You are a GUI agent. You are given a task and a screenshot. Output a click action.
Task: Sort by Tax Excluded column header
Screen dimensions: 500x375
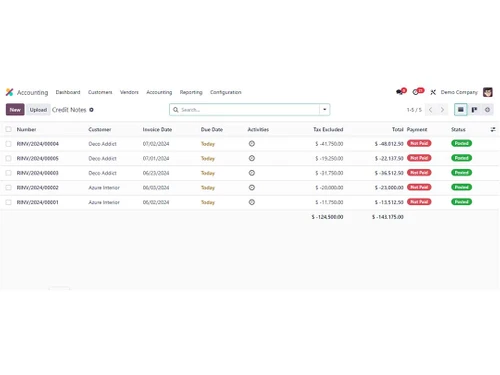[x=328, y=129]
